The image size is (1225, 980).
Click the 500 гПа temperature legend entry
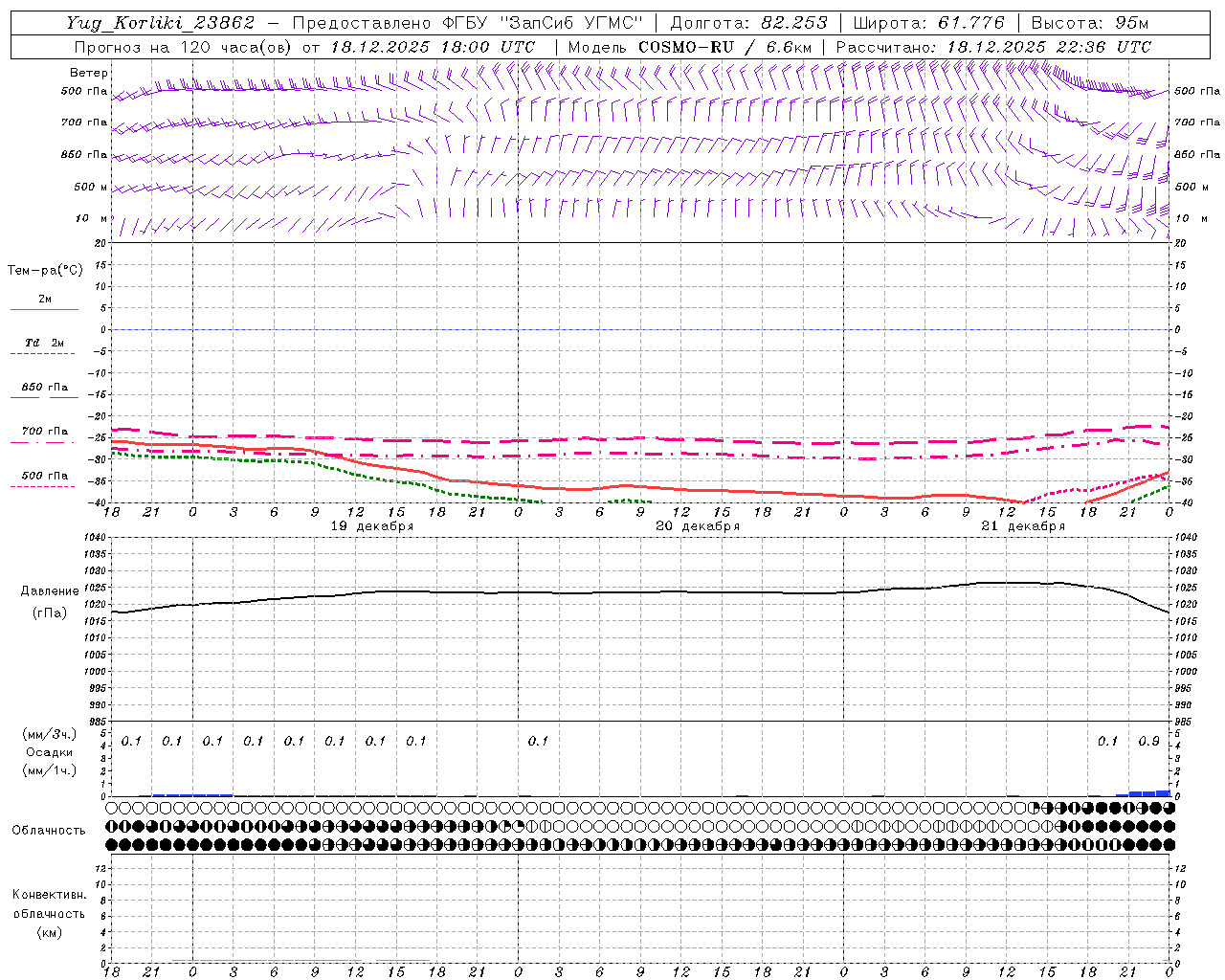pos(44,476)
